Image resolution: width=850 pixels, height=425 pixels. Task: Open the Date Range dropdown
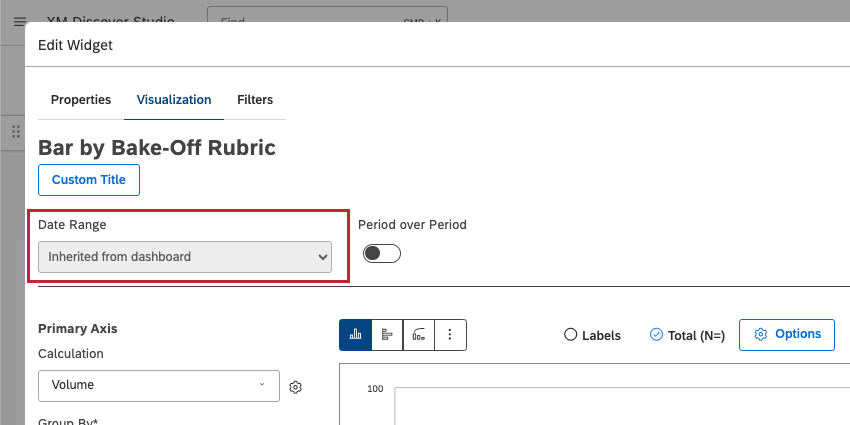click(x=185, y=257)
